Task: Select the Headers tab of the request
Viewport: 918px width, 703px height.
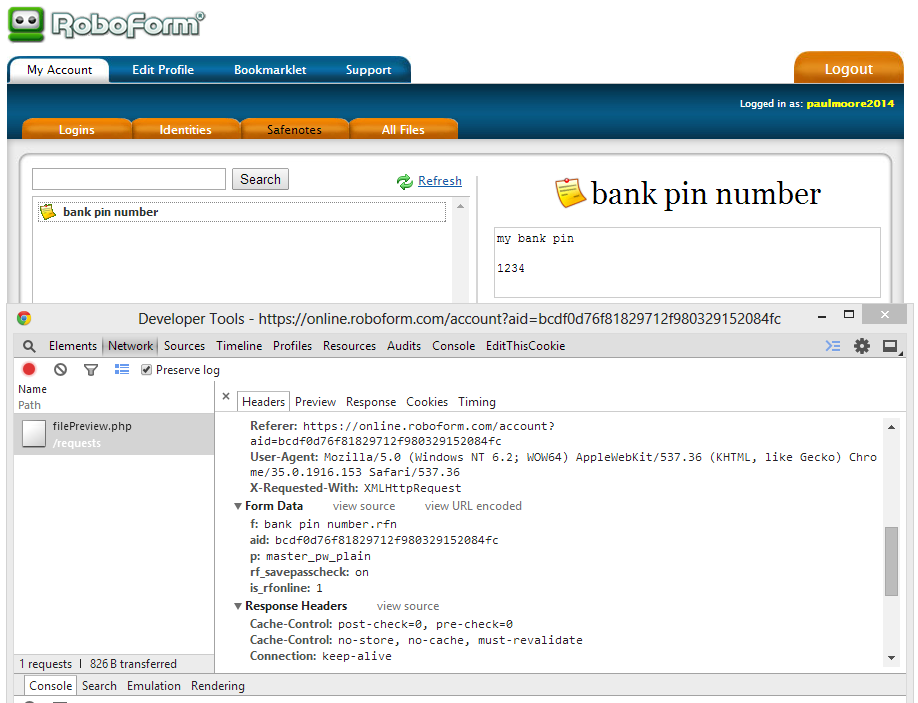Action: [263, 402]
